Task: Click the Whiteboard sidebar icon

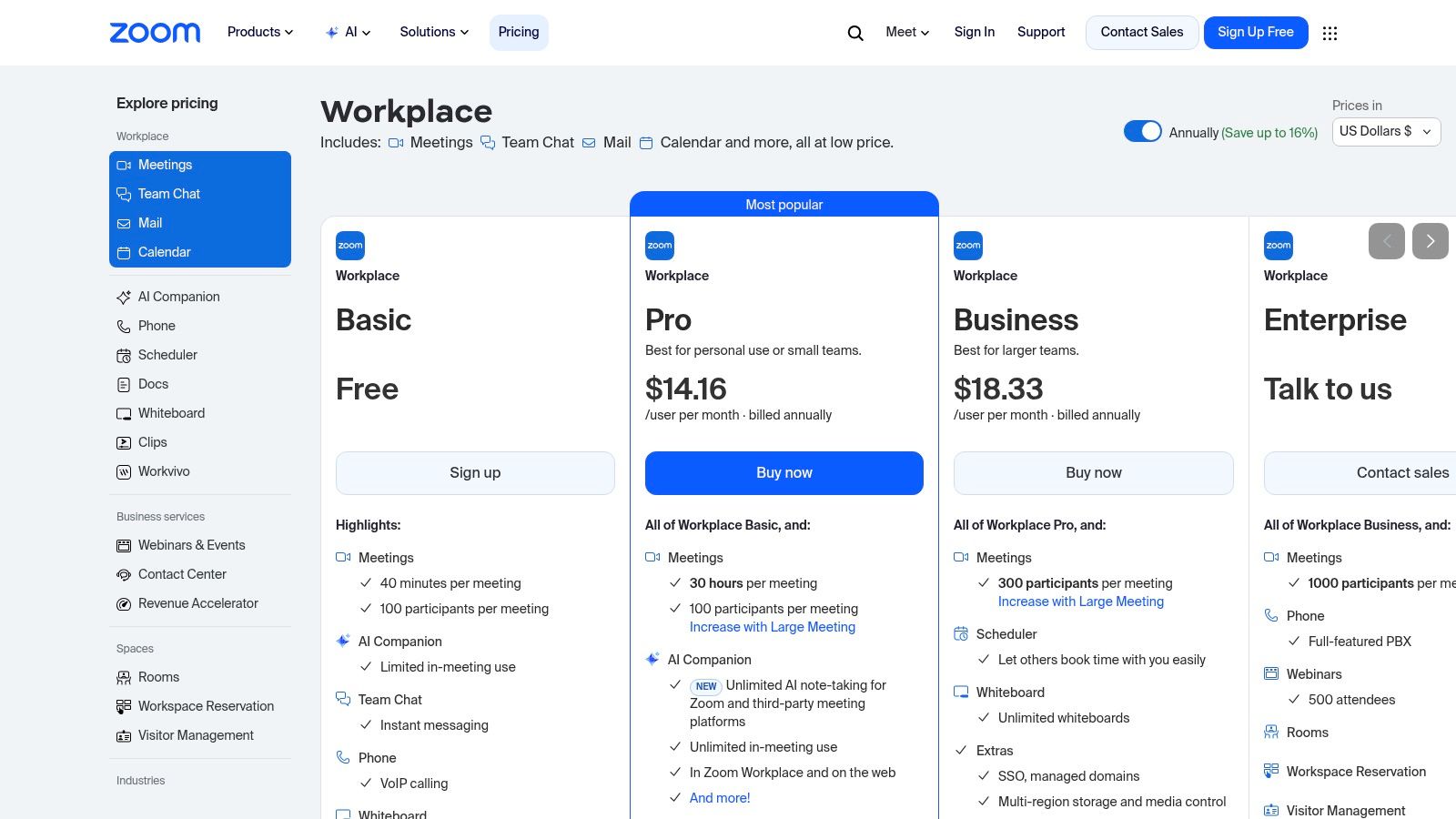Action: (x=124, y=413)
